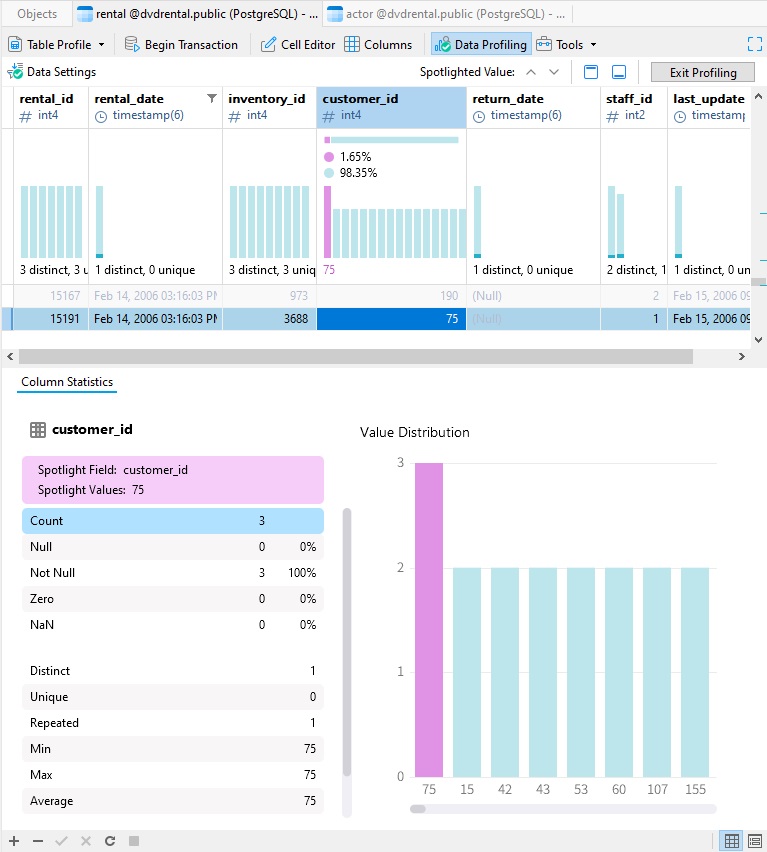Viewport: 767px width, 852px height.
Task: Click the pink bar in customer_id mini chart
Action: pos(328,222)
